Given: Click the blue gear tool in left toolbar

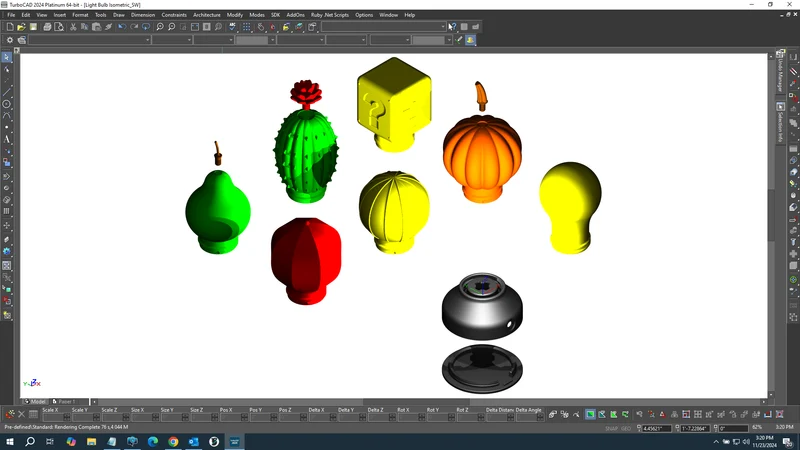Looking at the screenshot, I should [7, 251].
